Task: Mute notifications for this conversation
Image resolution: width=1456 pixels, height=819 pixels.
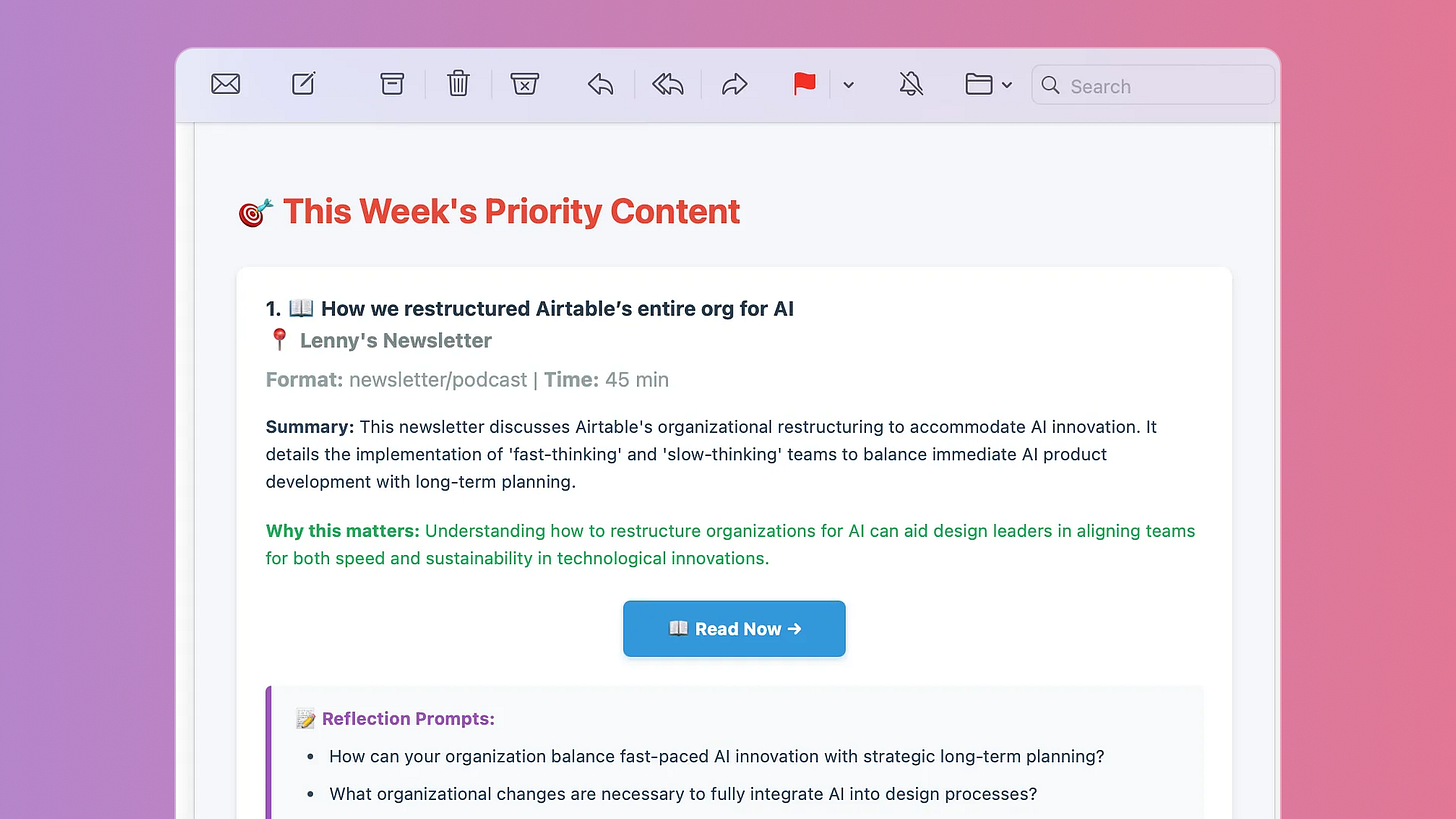Action: coord(911,84)
